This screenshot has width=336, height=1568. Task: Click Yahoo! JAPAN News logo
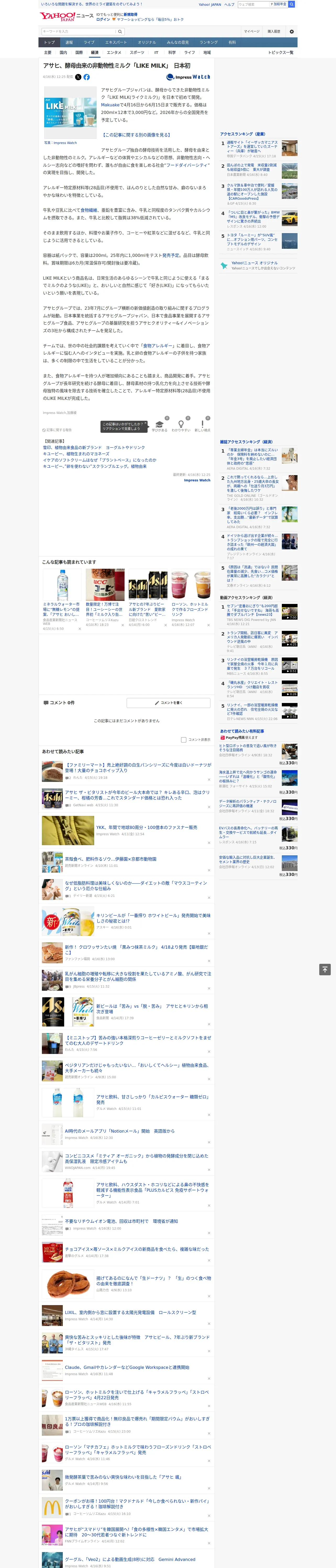point(66,16)
